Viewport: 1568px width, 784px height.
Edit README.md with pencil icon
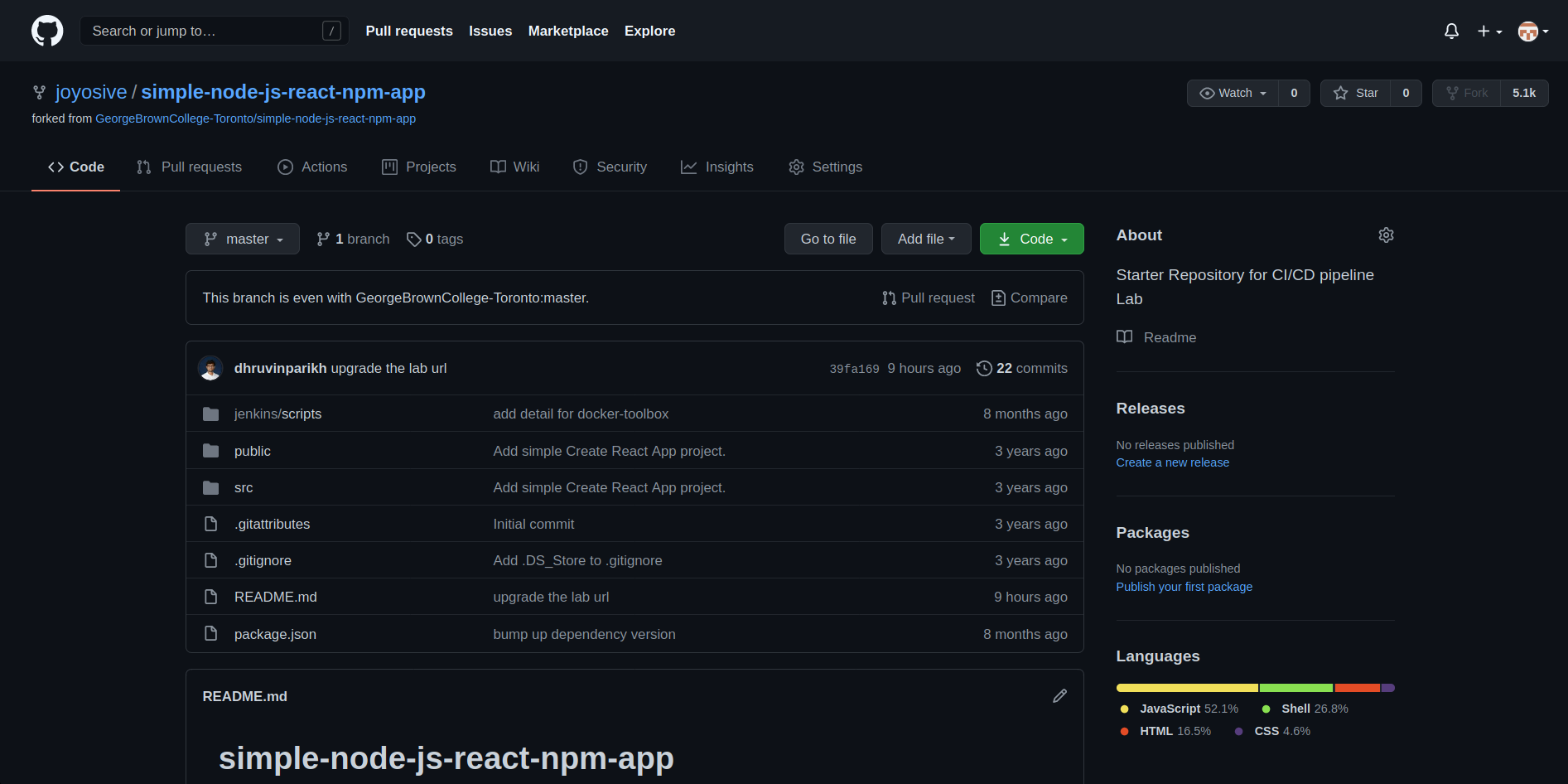click(x=1059, y=696)
